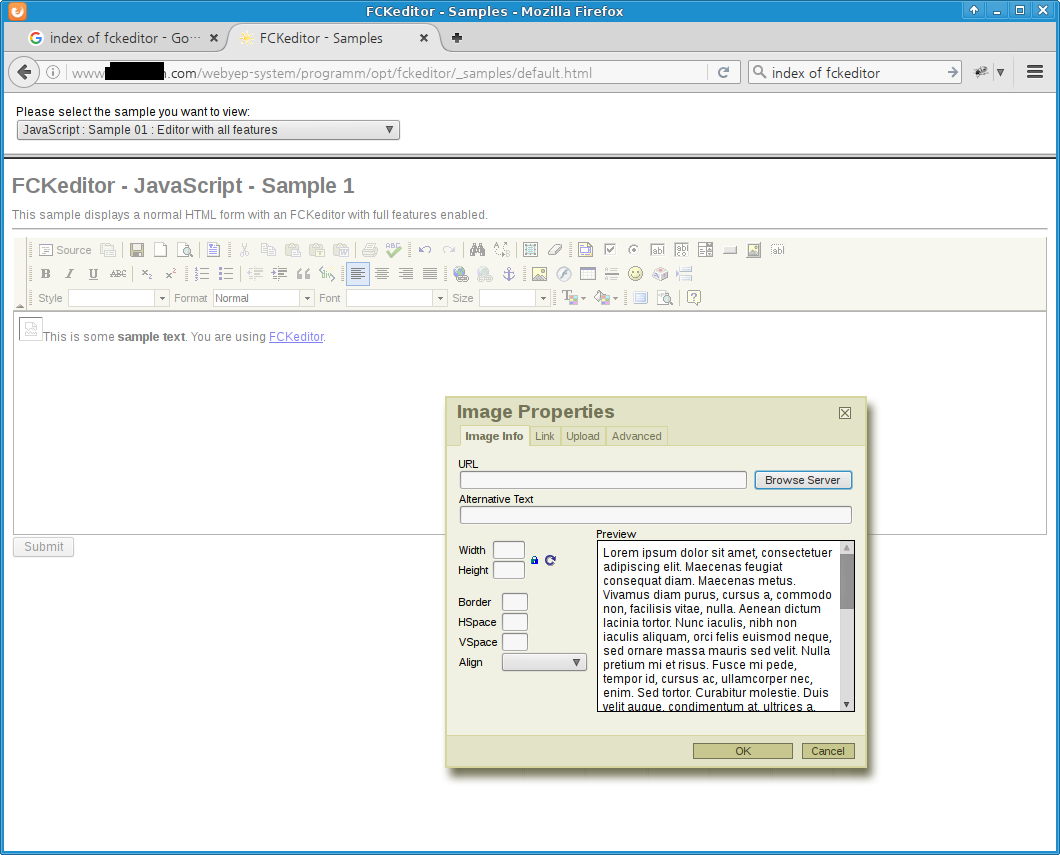The height and width of the screenshot is (855, 1060).
Task: Open the Format dropdown showing Normal
Action: point(264,298)
